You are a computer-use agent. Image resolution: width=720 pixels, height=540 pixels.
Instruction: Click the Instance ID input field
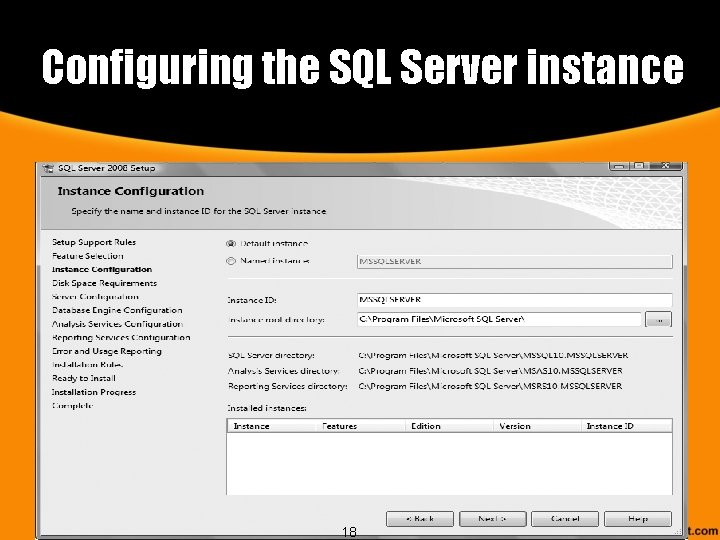tap(515, 300)
